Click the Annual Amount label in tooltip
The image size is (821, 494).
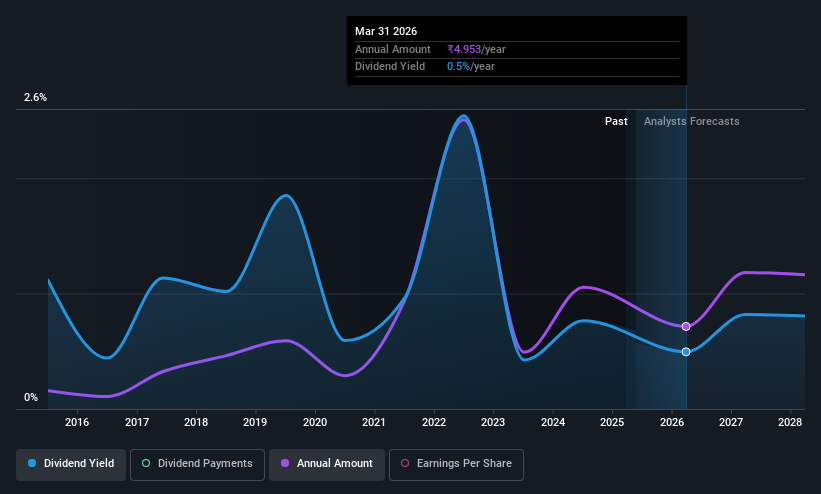(x=393, y=49)
